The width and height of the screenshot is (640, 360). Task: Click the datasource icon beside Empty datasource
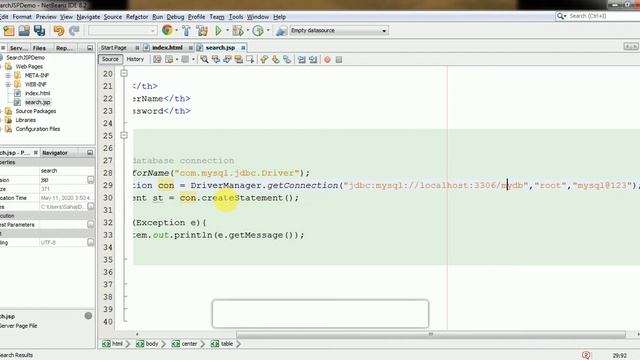[281, 31]
